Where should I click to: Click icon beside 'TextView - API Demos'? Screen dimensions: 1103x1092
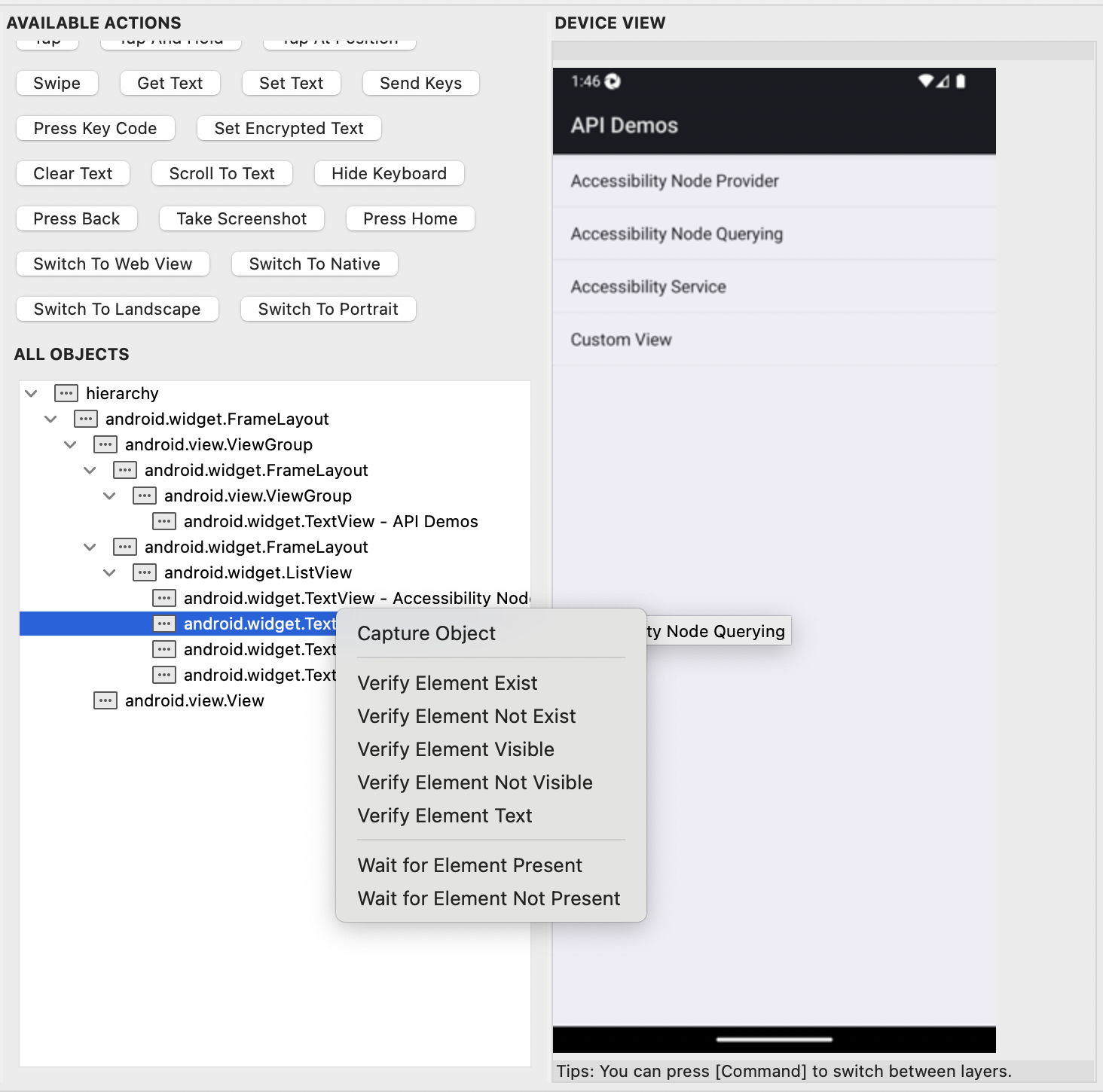pos(164,521)
